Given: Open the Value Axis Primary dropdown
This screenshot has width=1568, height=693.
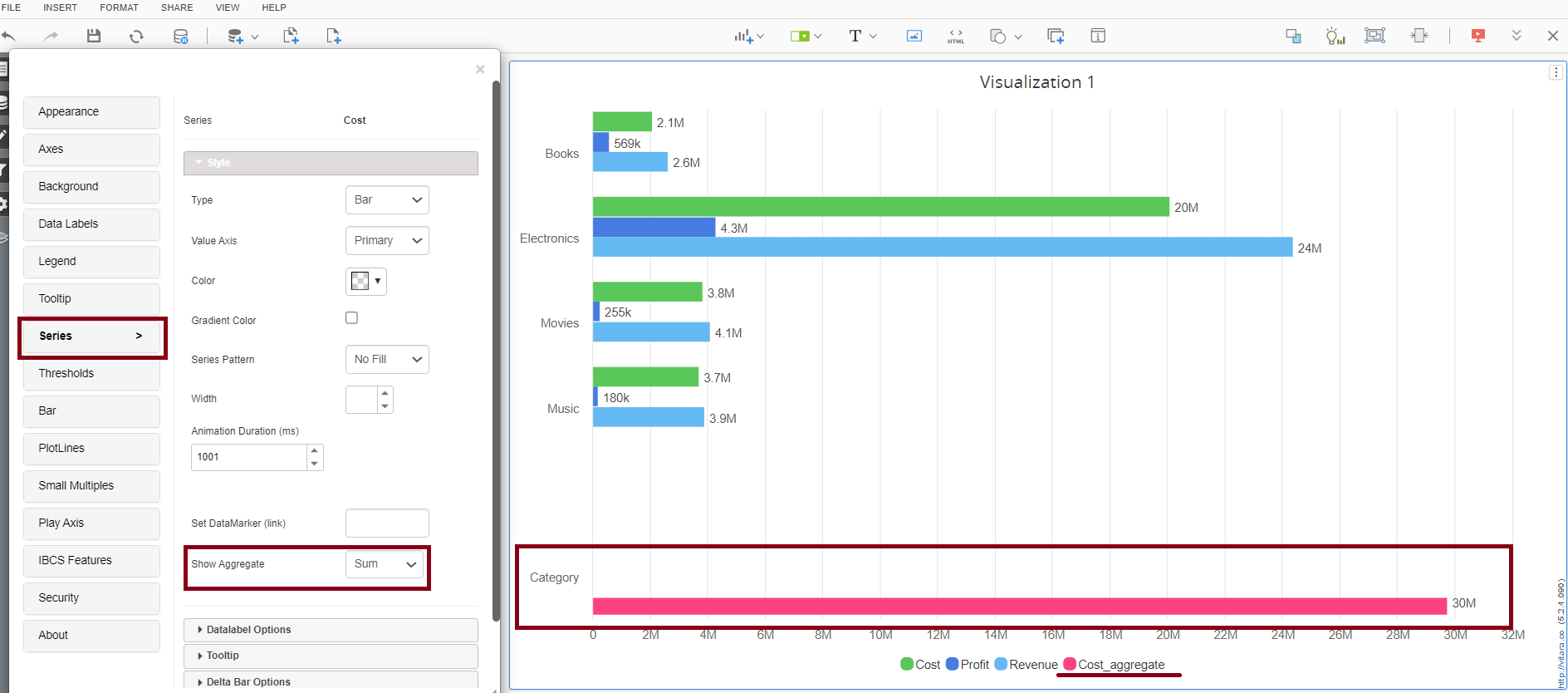Looking at the screenshot, I should click(387, 240).
